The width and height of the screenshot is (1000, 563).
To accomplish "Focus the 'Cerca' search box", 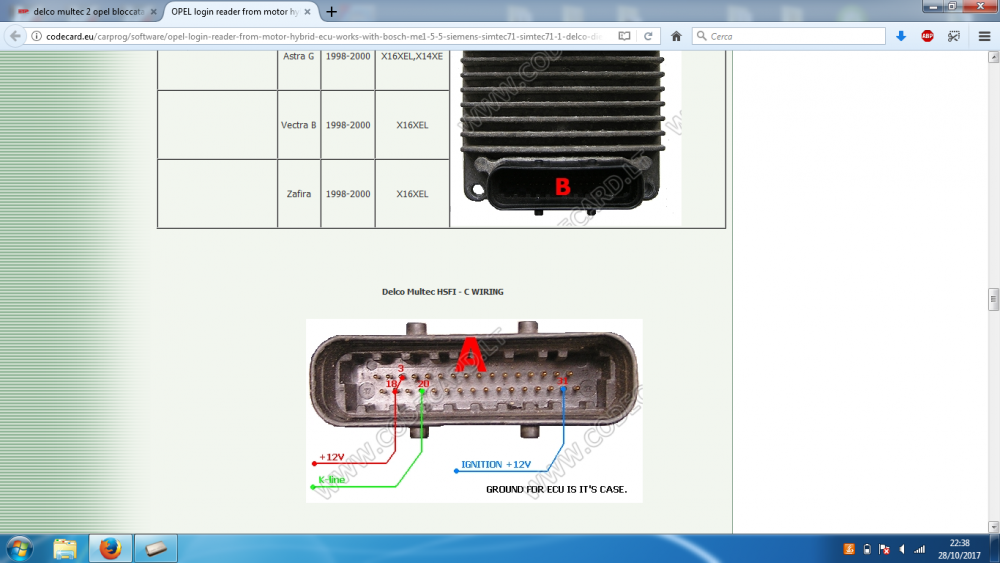I will (x=789, y=36).
